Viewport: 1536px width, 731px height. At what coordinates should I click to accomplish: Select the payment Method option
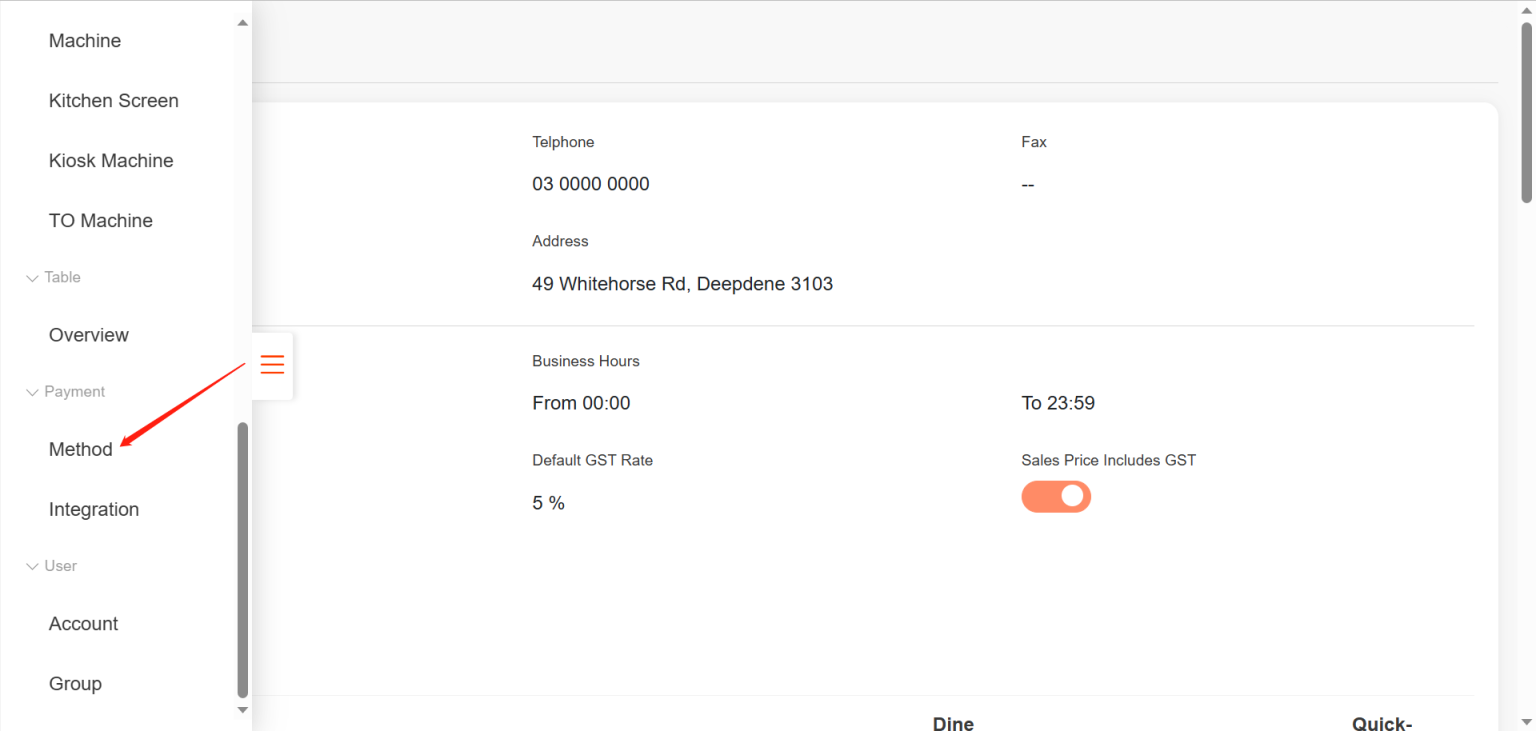coord(80,449)
